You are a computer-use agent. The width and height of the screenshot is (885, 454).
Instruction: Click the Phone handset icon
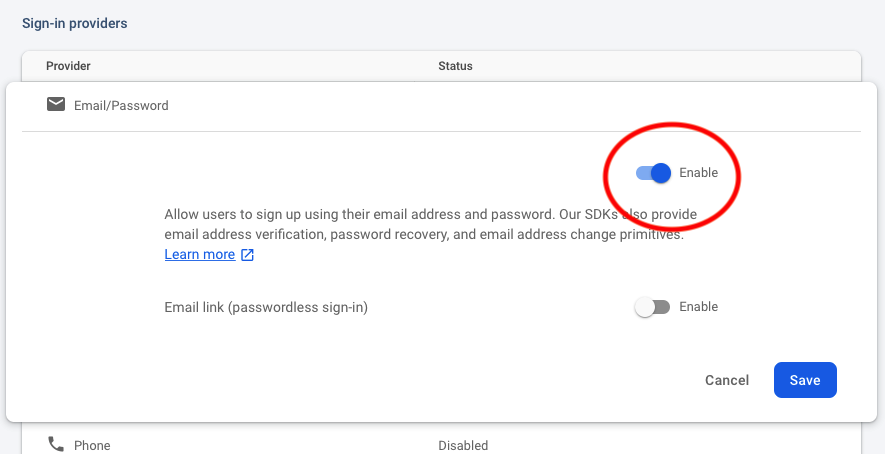point(56,444)
